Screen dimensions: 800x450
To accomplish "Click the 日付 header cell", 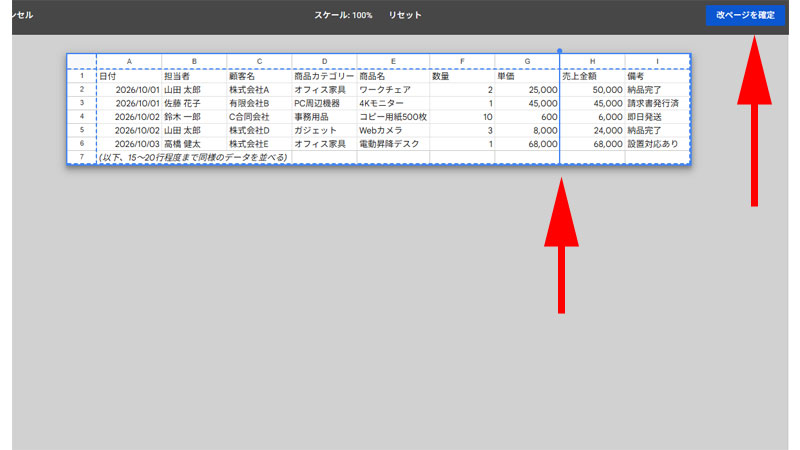I will (129, 76).
